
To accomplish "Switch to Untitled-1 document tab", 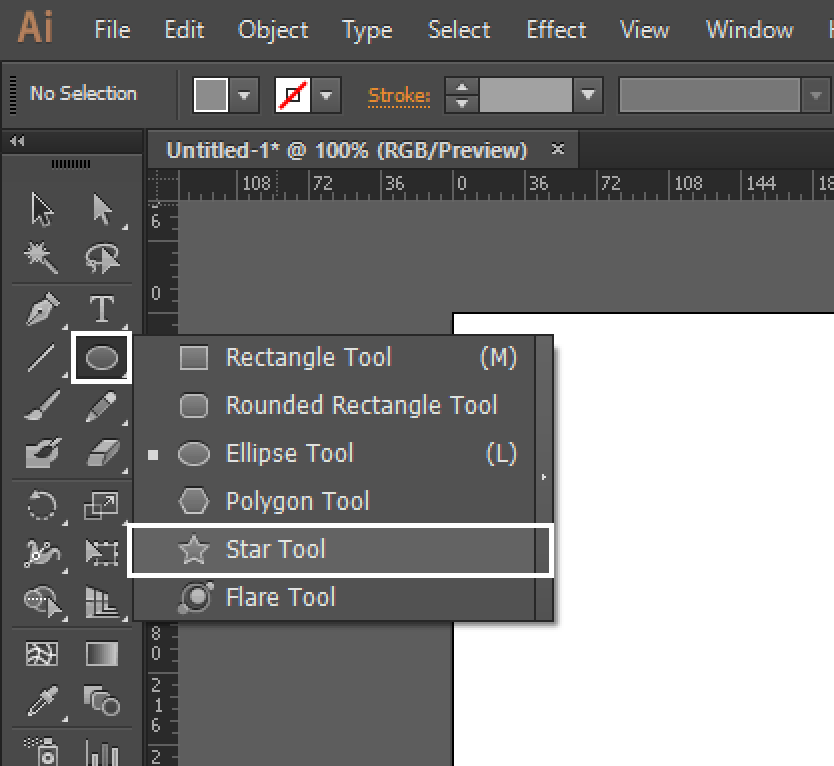I will pyautogui.click(x=347, y=150).
